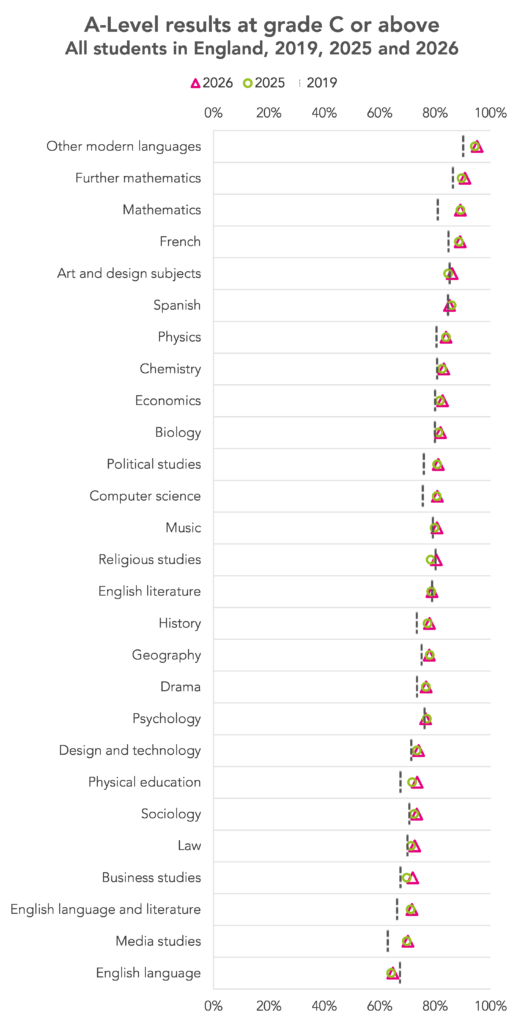Click the Physical education 2019 dashed marker
The width and height of the screenshot is (524, 1024).
point(401,782)
